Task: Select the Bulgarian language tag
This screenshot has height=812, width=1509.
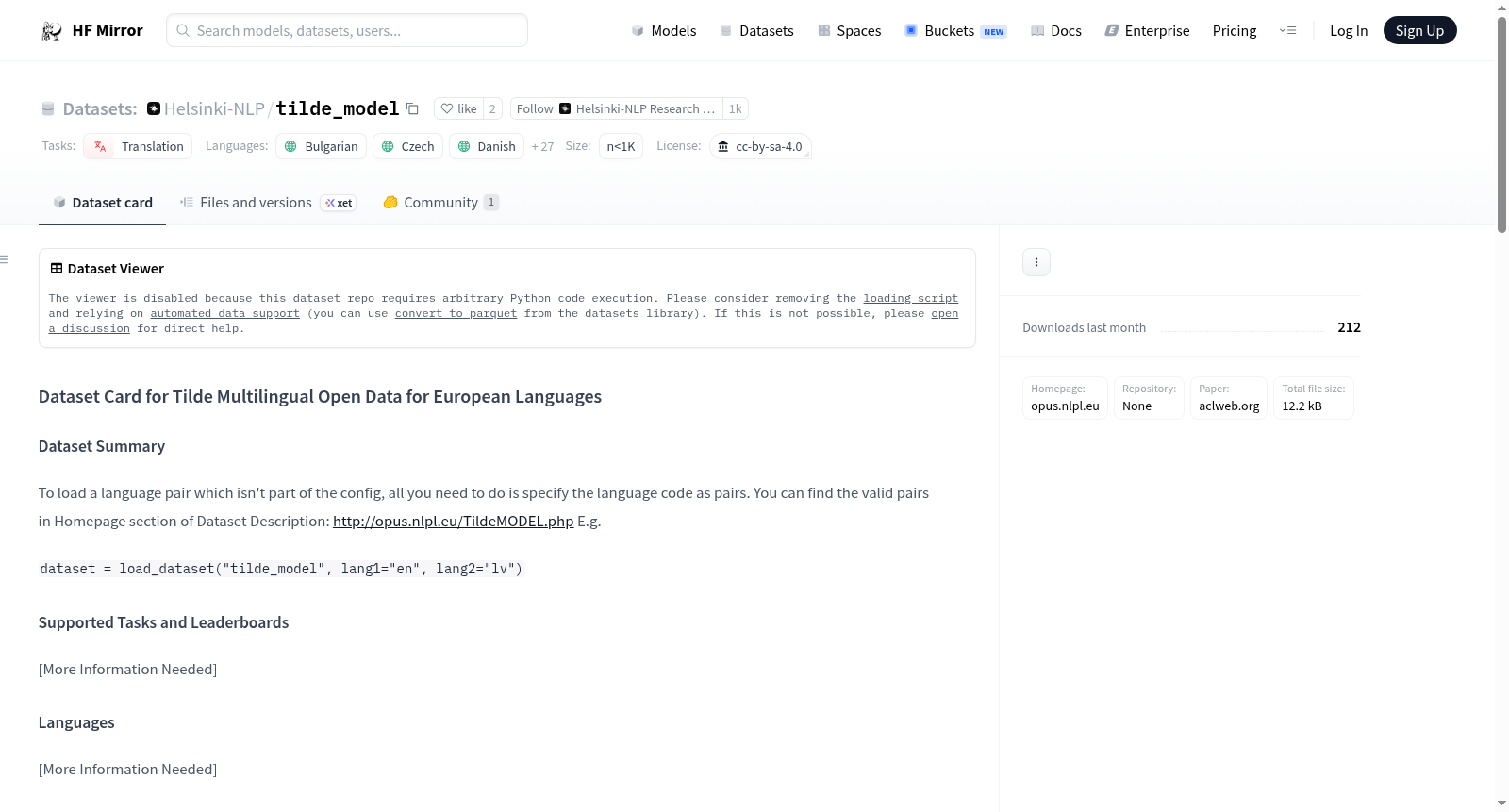Action: click(321, 146)
